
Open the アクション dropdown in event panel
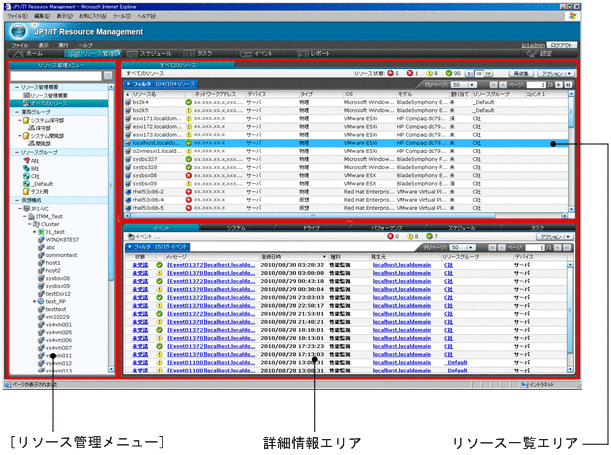[555, 236]
